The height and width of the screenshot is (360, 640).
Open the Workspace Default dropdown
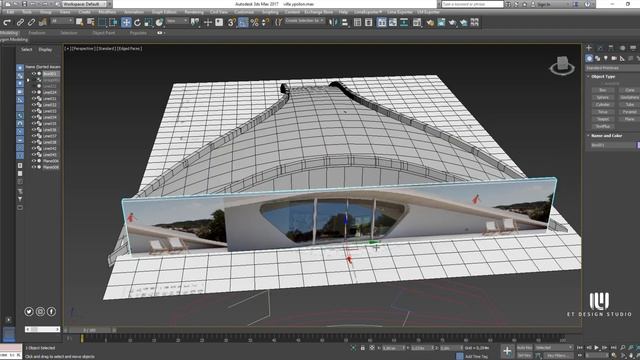coord(84,4)
